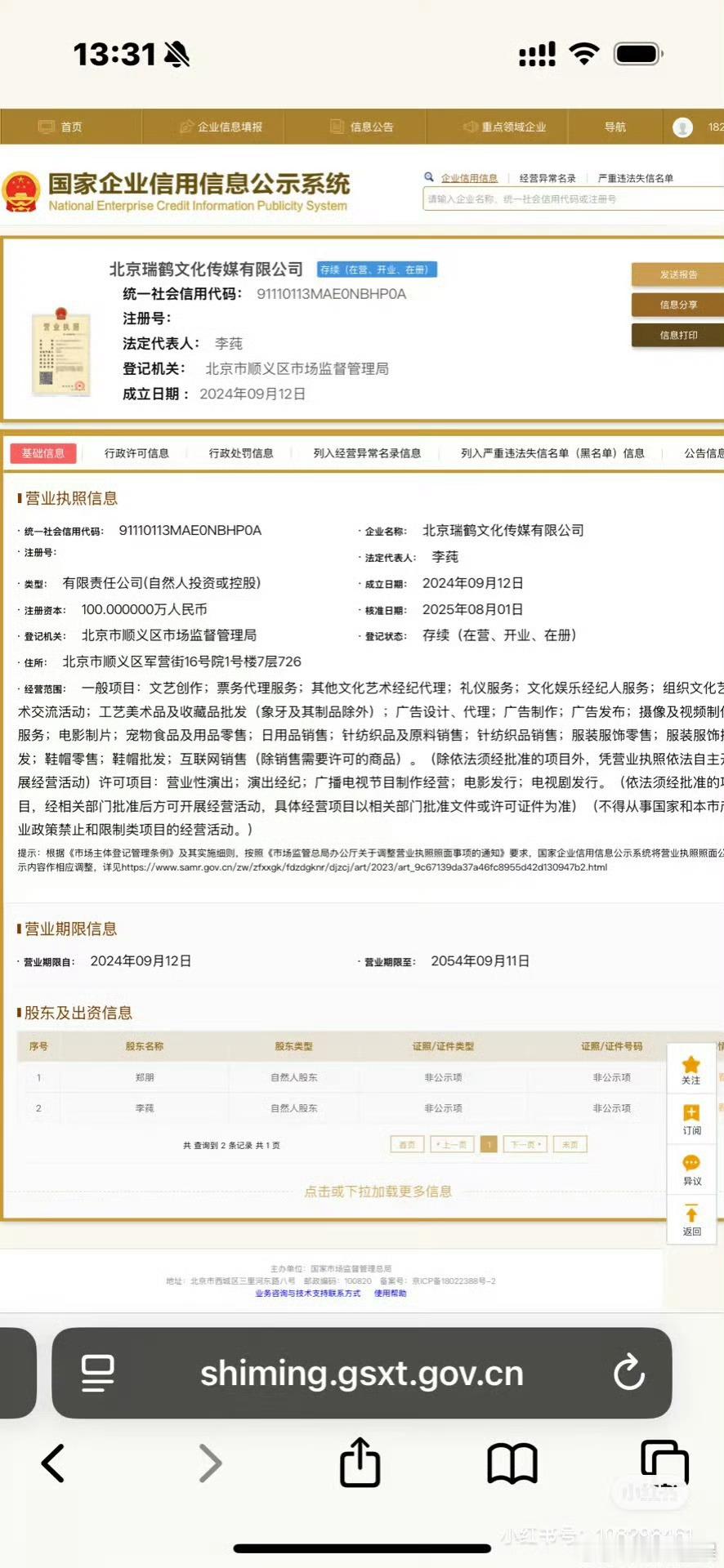Click shareholder name 李莼 in table
Viewport: 724px width, 1568px height.
(145, 1108)
